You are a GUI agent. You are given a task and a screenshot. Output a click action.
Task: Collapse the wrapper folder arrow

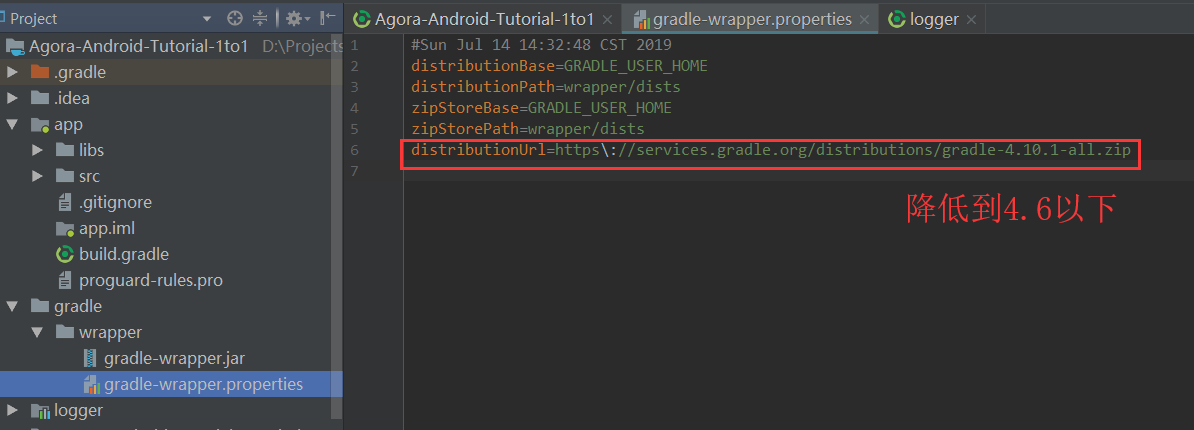click(x=37, y=333)
